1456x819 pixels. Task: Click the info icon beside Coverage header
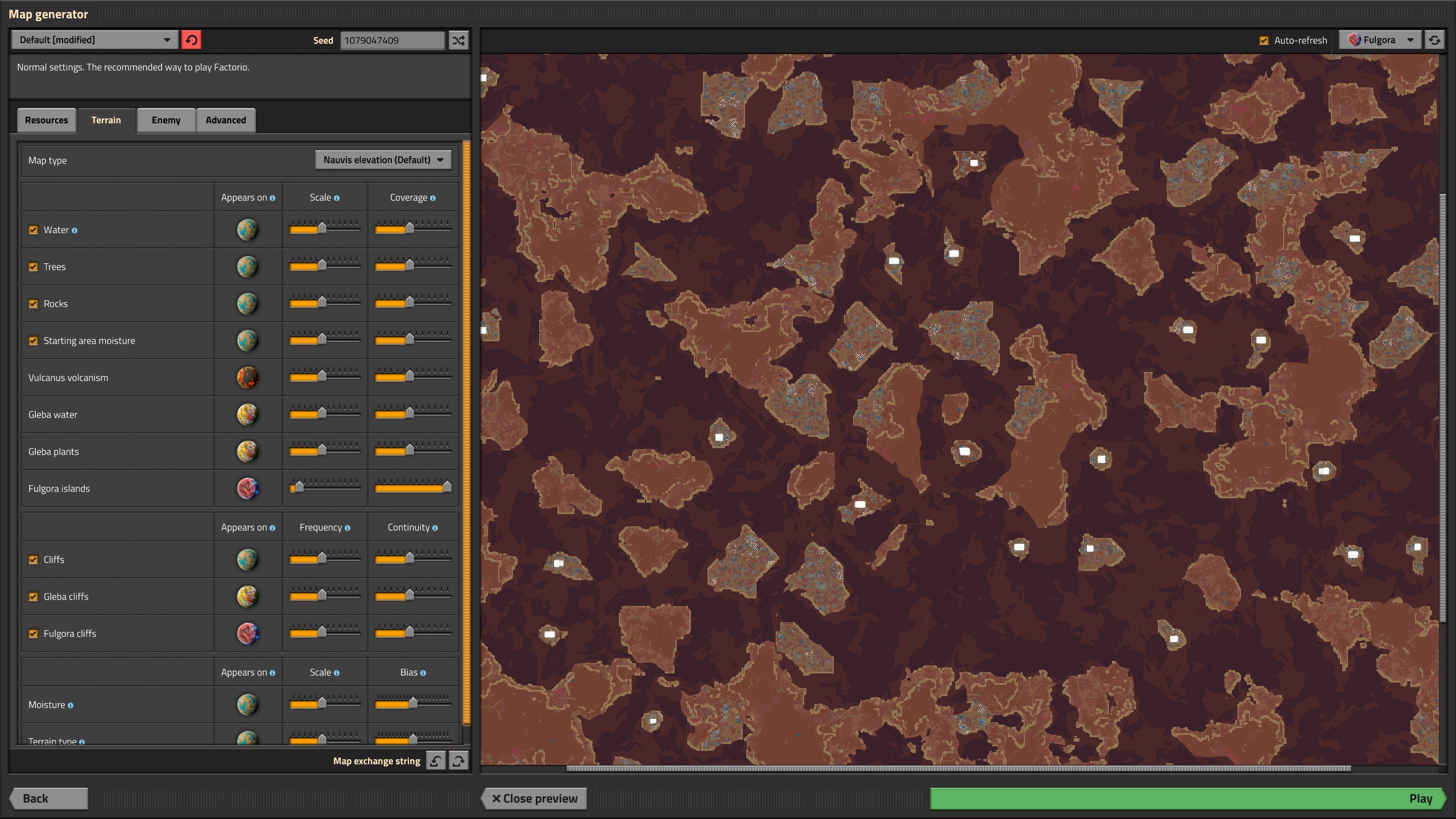click(433, 198)
